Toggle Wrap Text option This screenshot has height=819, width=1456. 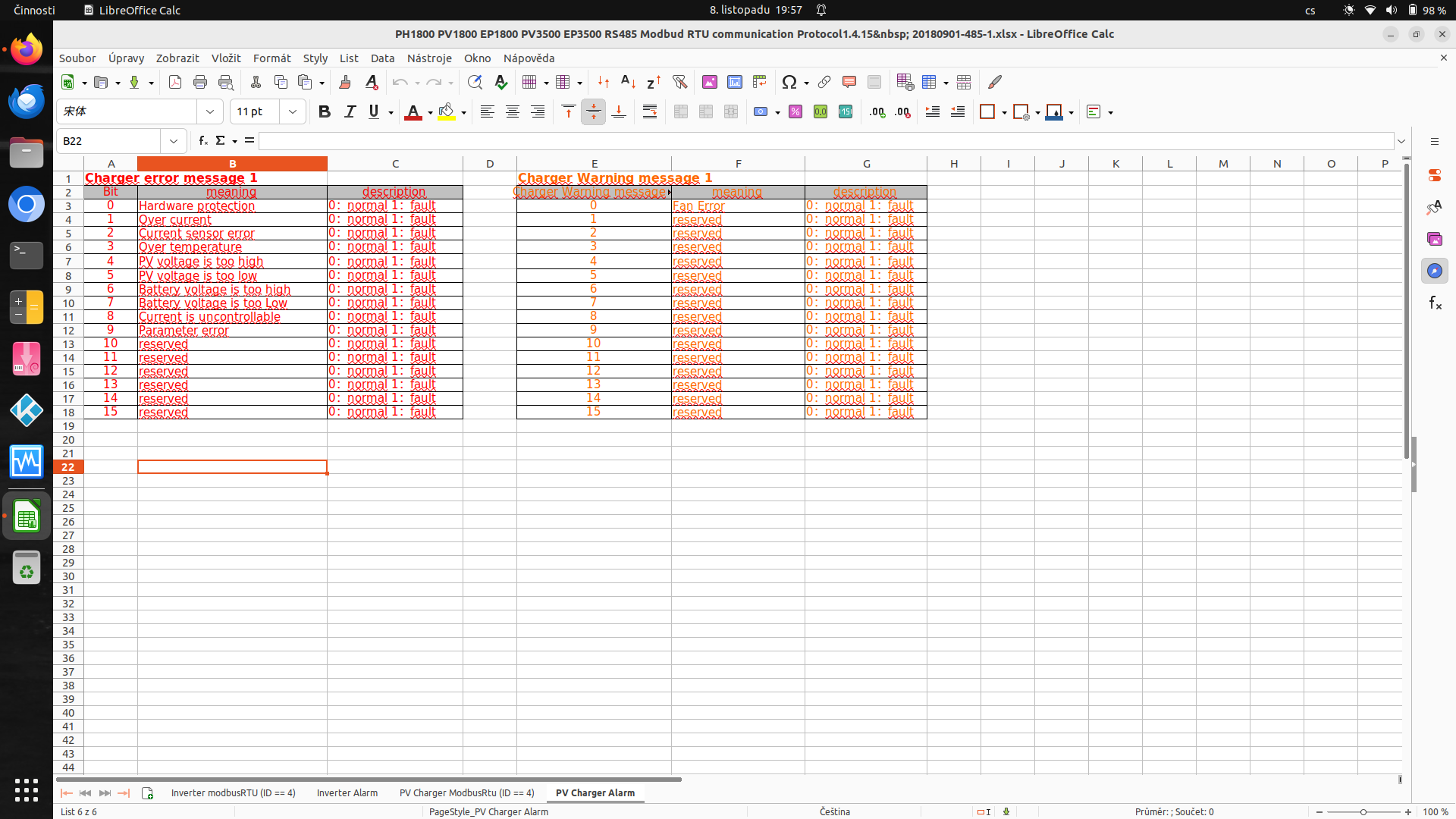point(650,112)
